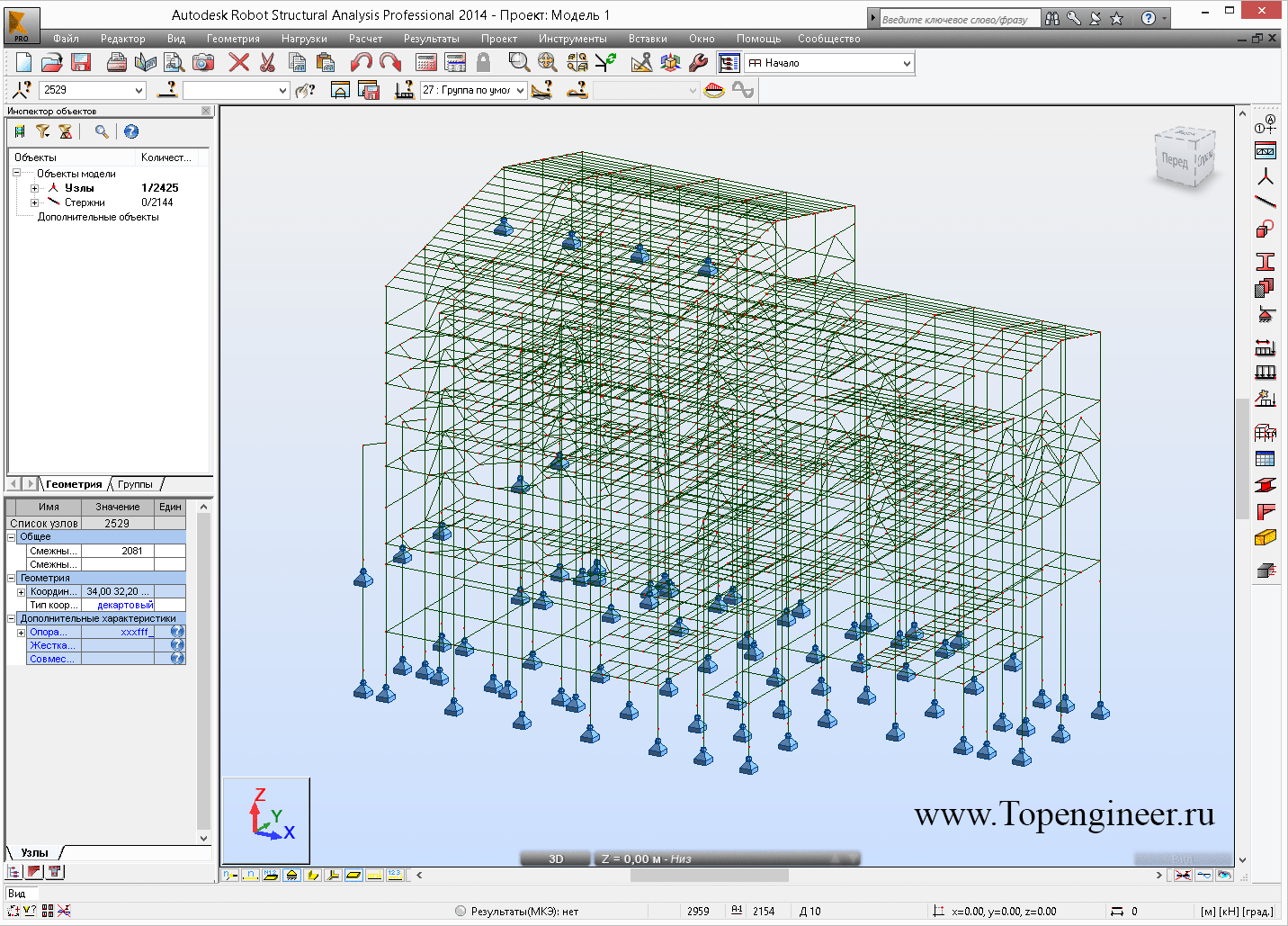The image size is (1288, 926).
Task: Click the results status indicator 'Результаты(МКЭ)'
Action: tap(517, 911)
